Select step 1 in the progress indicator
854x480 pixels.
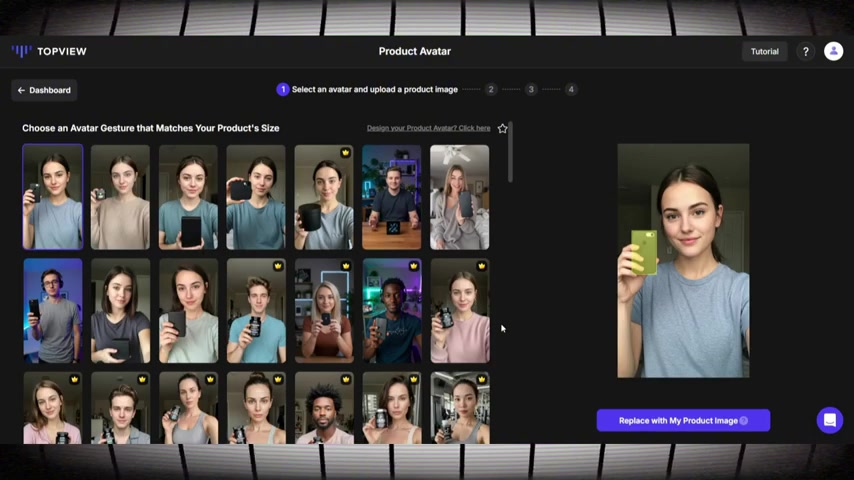coord(283,89)
